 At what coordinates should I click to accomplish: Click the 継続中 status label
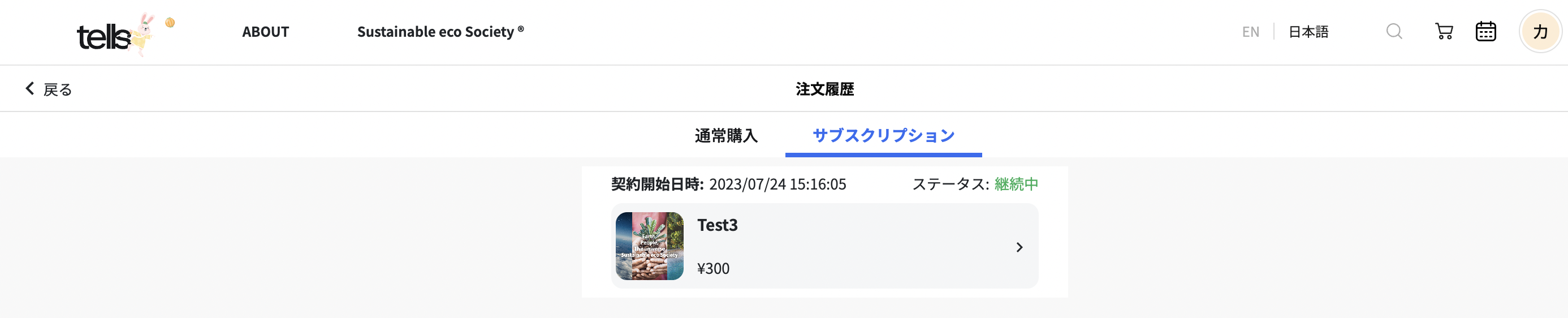1016,184
